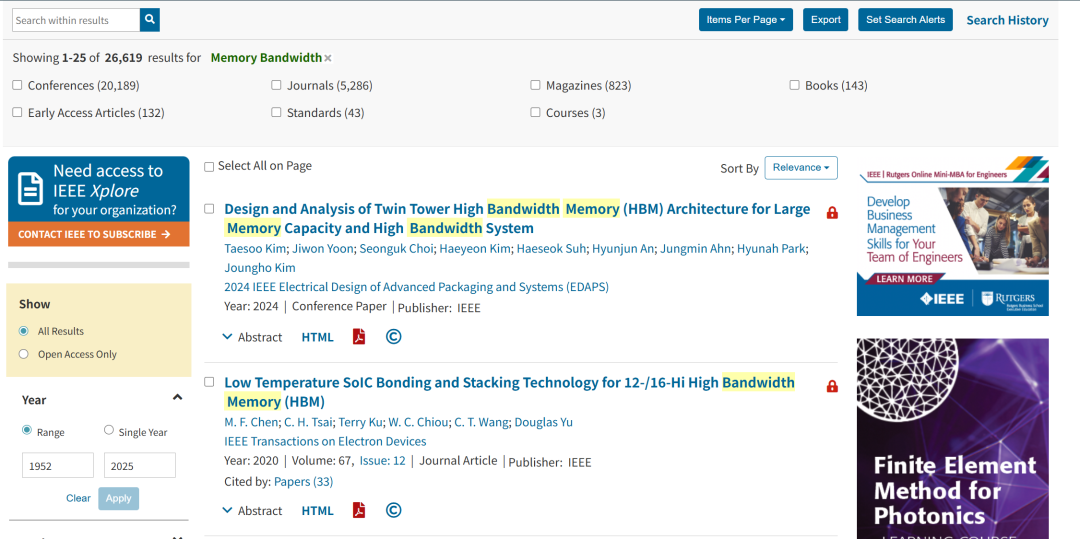Click copyright icon under SoIC Bonding article
The height and width of the screenshot is (539, 1080).
coord(393,510)
